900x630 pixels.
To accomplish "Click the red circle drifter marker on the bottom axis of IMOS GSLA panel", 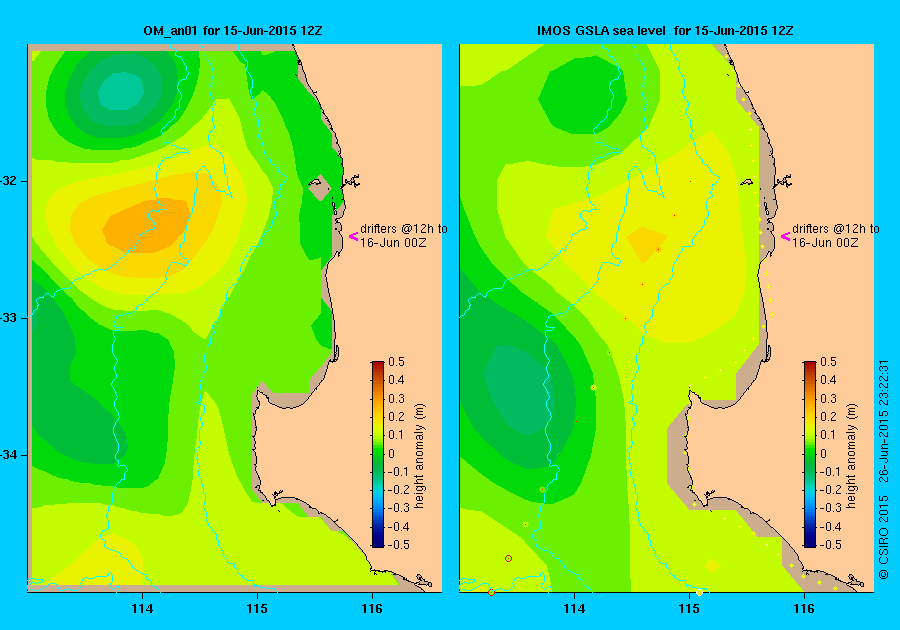I will (491, 592).
